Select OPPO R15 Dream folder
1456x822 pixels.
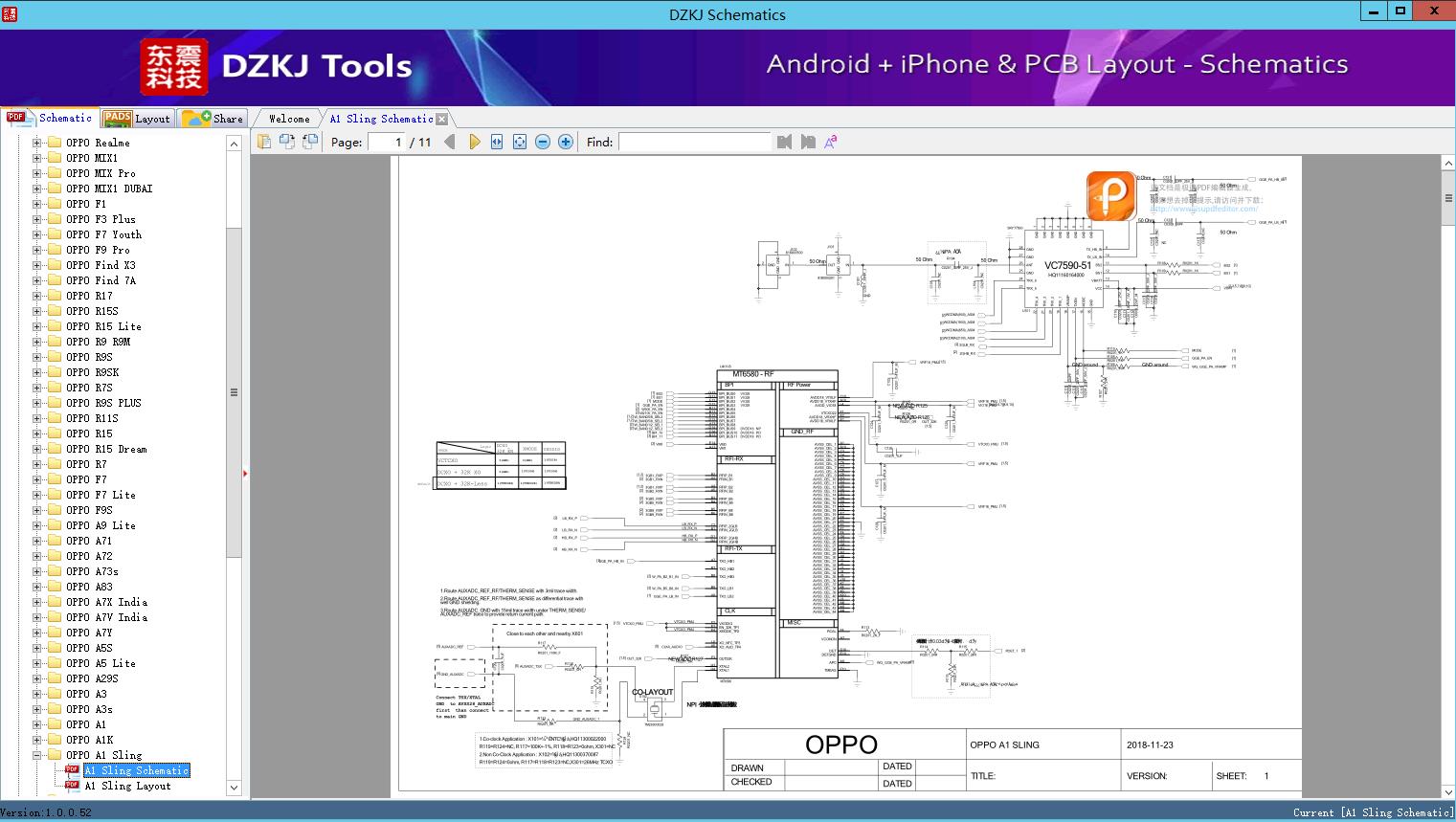106,449
